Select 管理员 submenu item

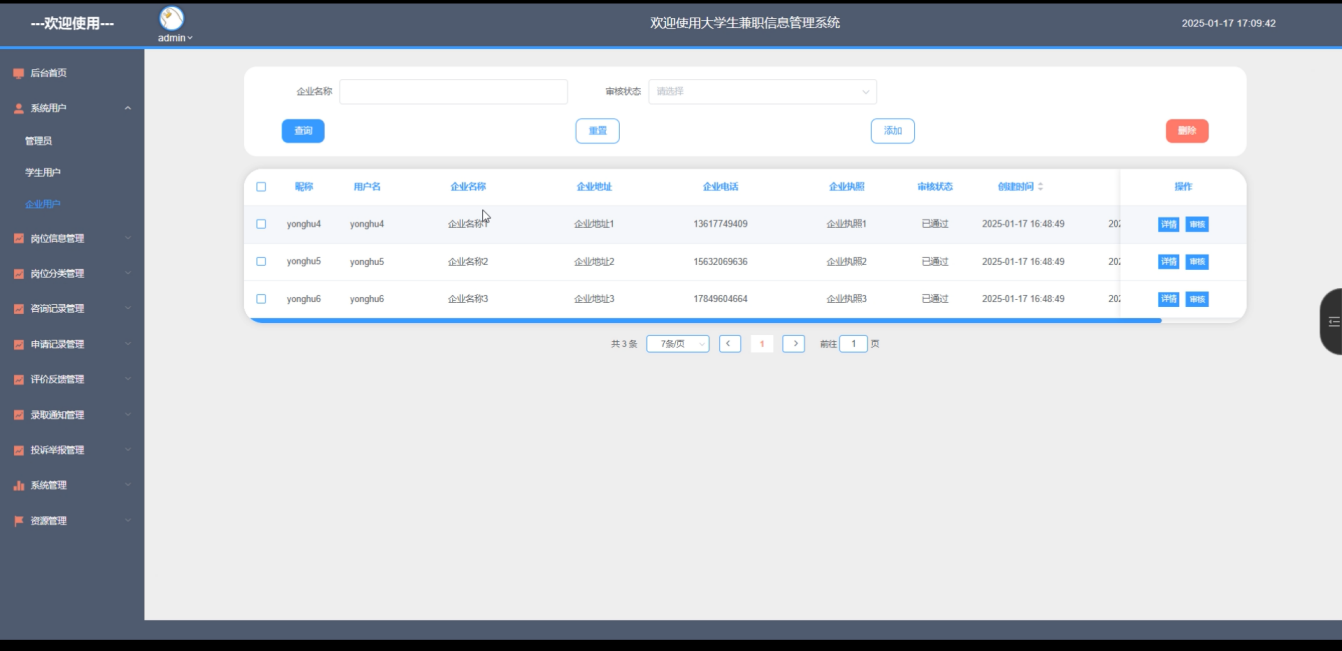click(38, 141)
